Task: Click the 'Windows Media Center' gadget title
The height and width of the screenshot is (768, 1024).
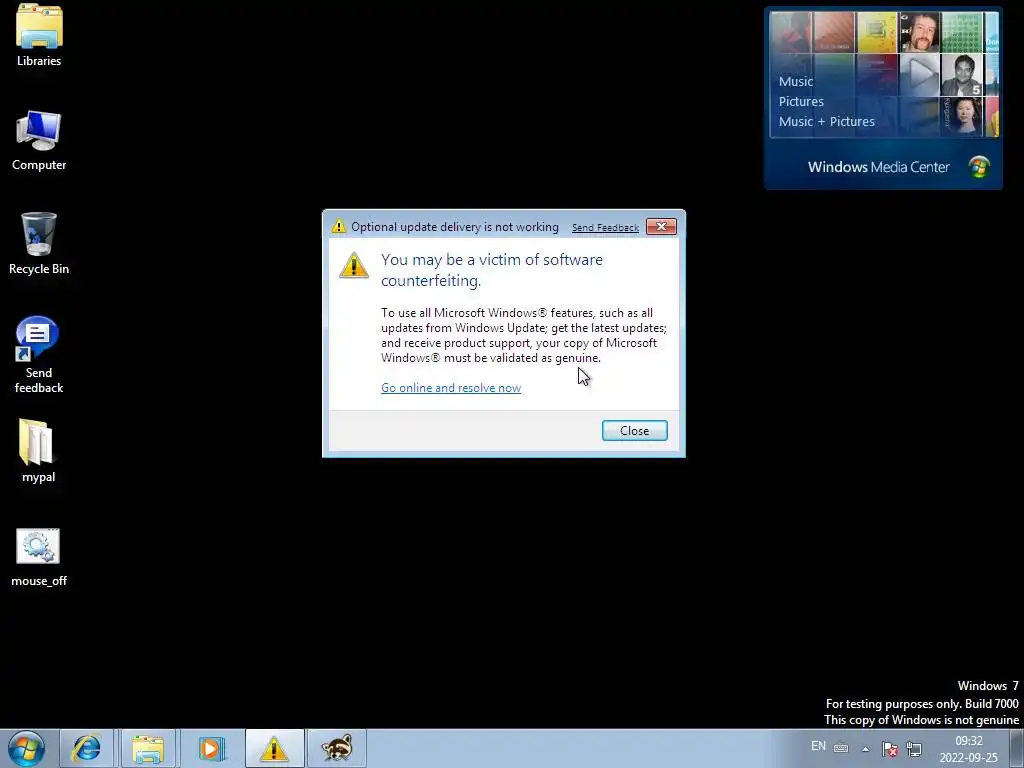Action: pyautogui.click(x=878, y=167)
